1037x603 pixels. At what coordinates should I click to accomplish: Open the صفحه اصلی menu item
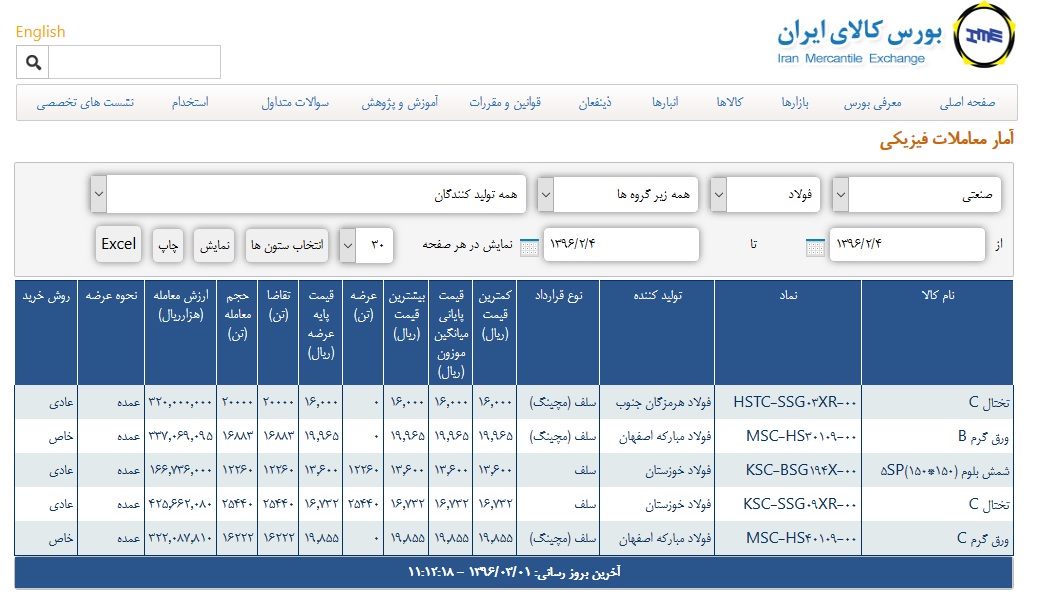(x=967, y=103)
